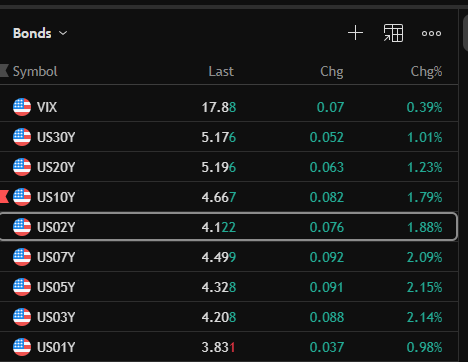The image size is (468, 362).
Task: Open the advanced view table icon
Action: pyautogui.click(x=393, y=33)
